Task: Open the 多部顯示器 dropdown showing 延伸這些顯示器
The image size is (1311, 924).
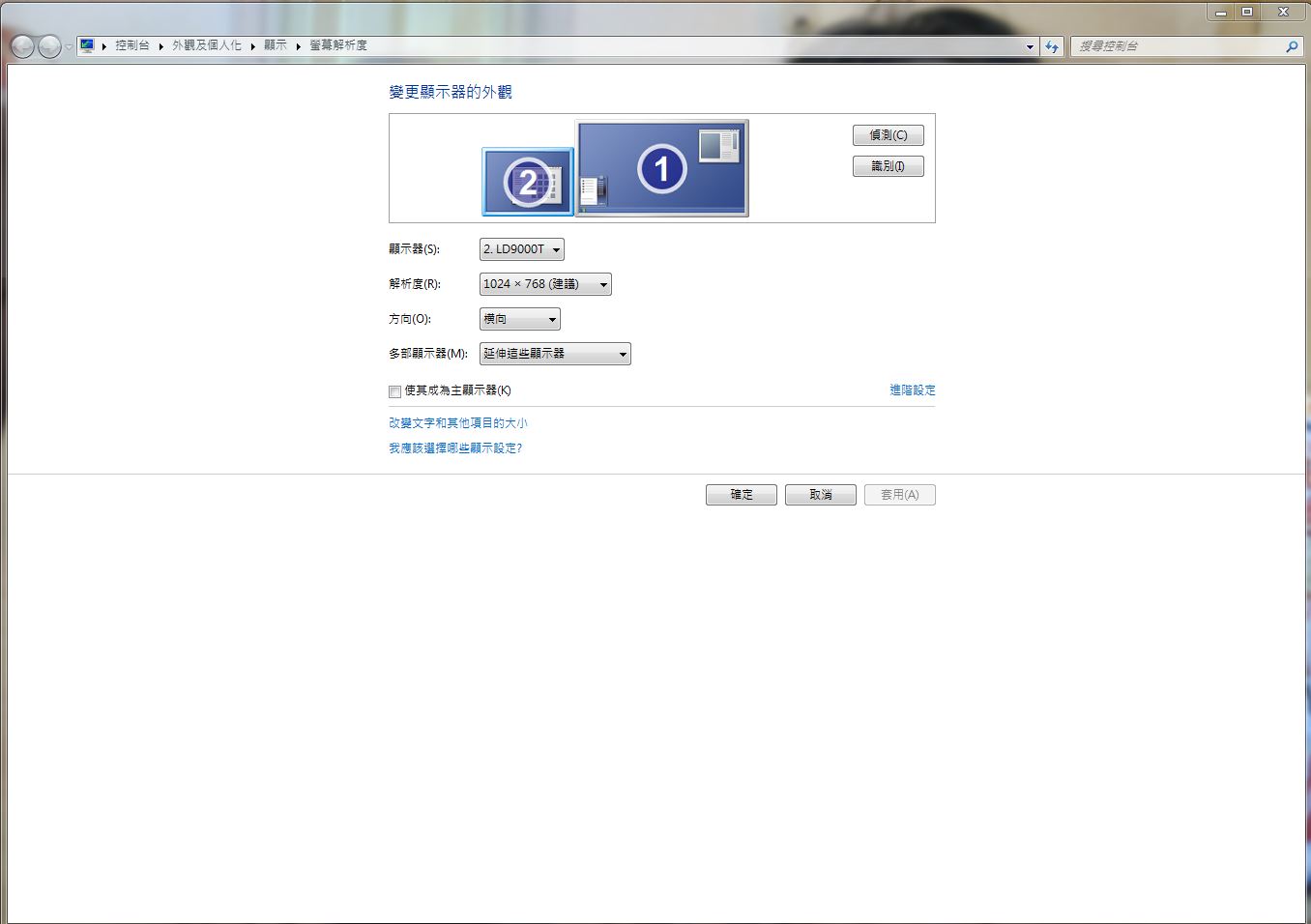Action: 555,354
